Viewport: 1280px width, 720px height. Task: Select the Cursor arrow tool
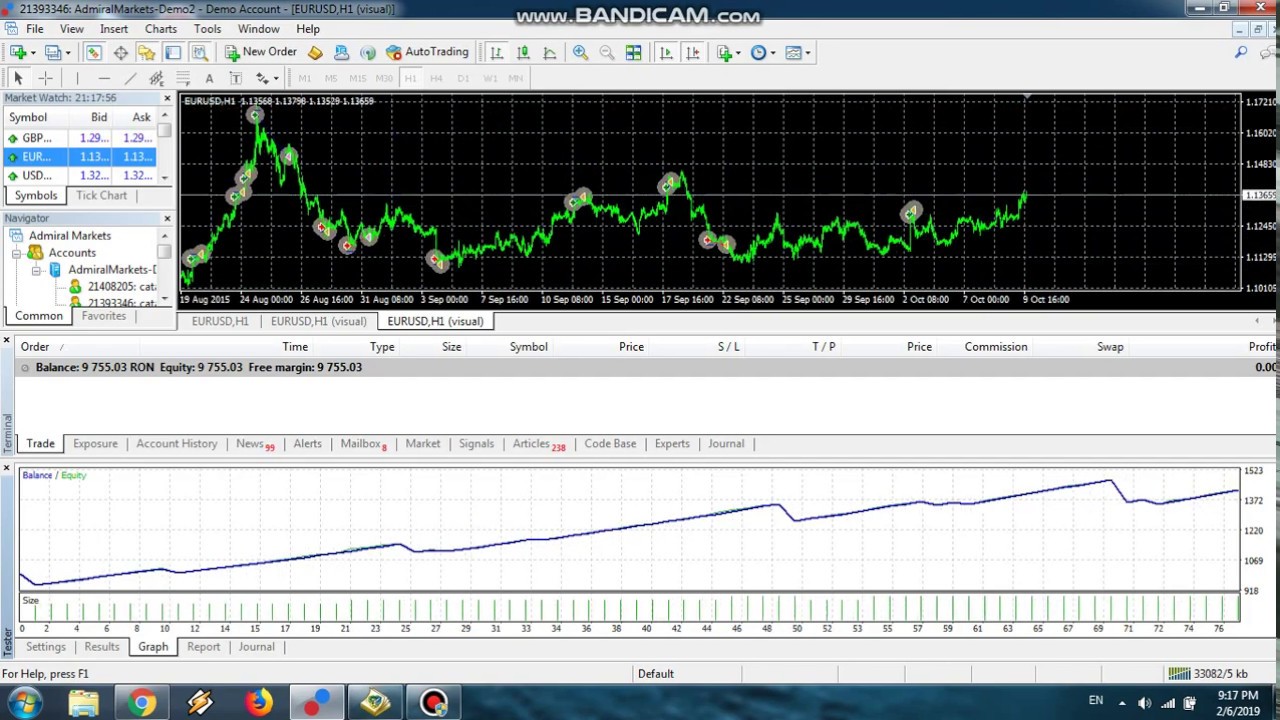click(x=17, y=78)
